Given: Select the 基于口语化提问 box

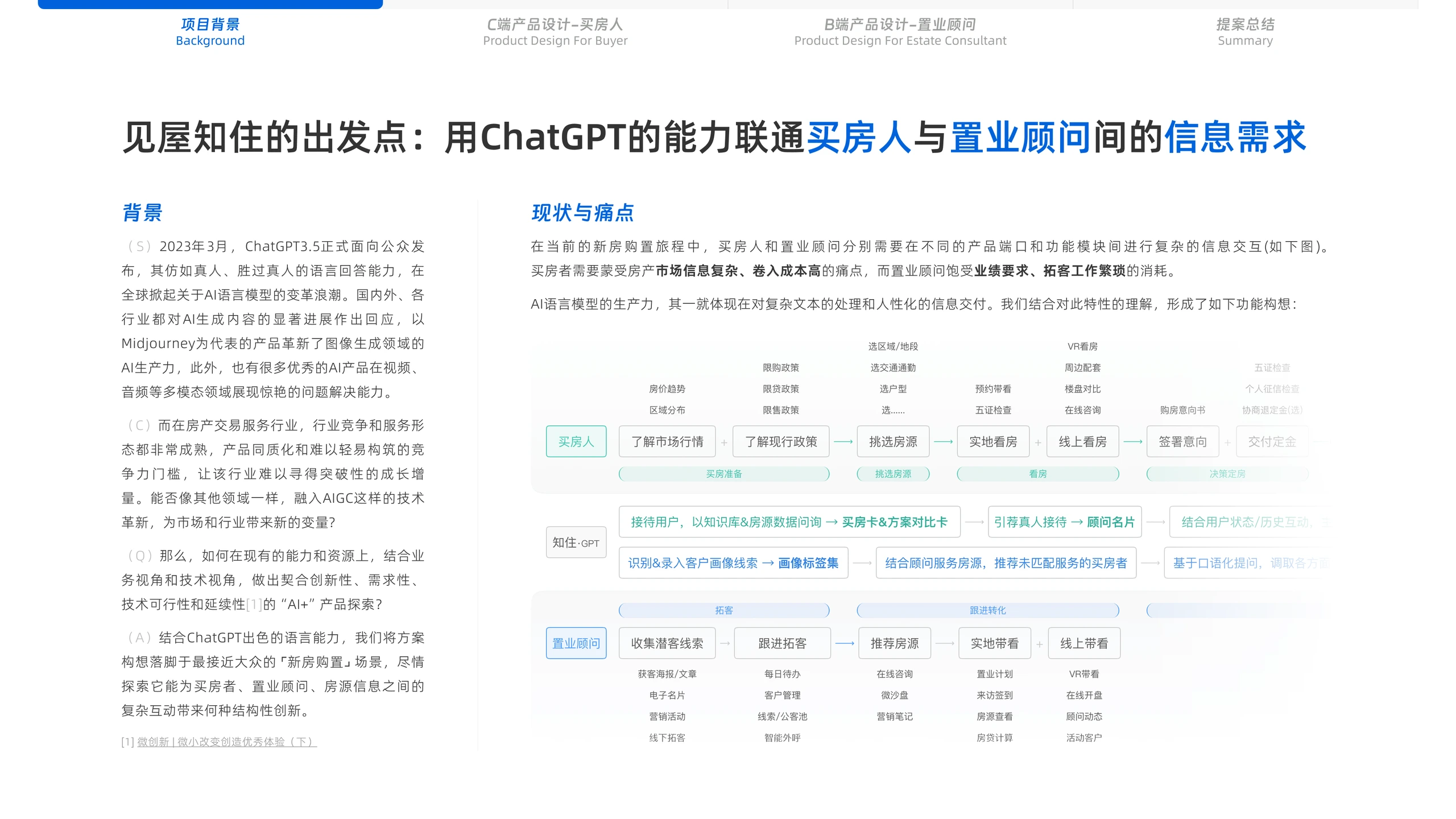Looking at the screenshot, I should click(x=1248, y=563).
